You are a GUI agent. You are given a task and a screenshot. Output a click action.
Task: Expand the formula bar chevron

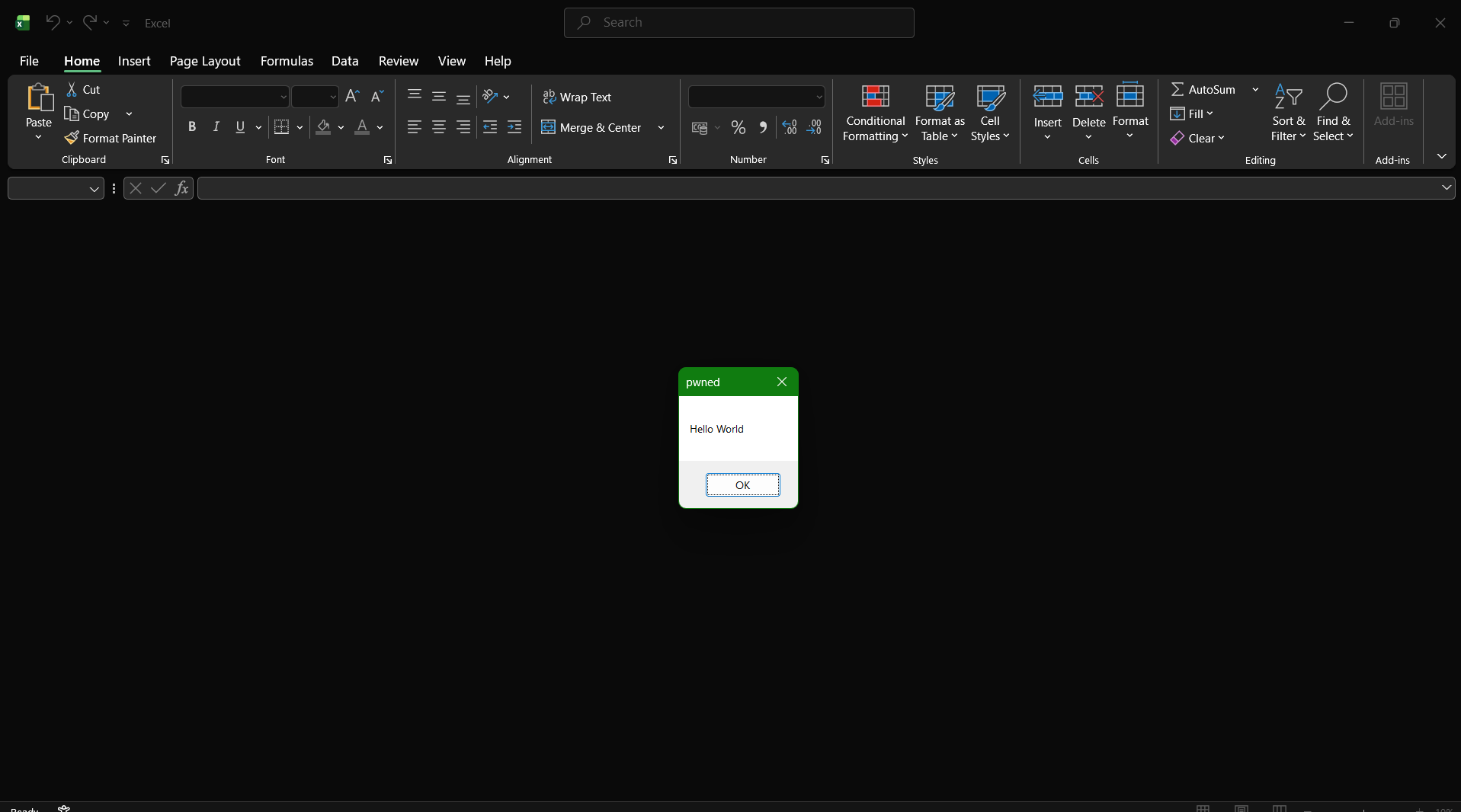click(x=1446, y=188)
